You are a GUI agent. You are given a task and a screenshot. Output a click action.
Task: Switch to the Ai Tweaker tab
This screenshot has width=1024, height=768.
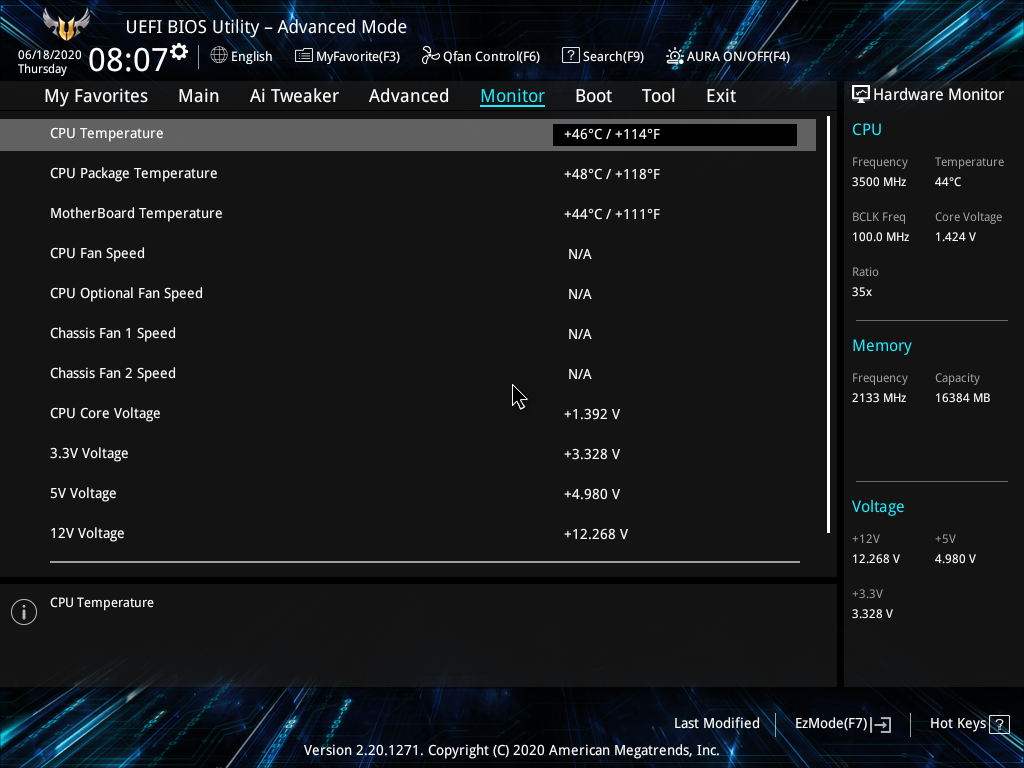pyautogui.click(x=294, y=95)
